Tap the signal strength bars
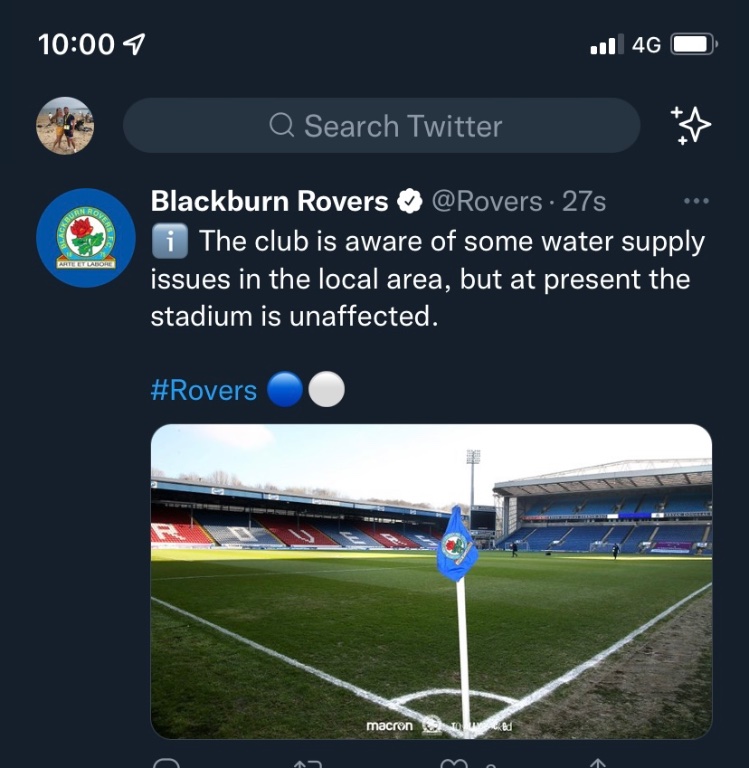The width and height of the screenshot is (749, 768). point(606,45)
